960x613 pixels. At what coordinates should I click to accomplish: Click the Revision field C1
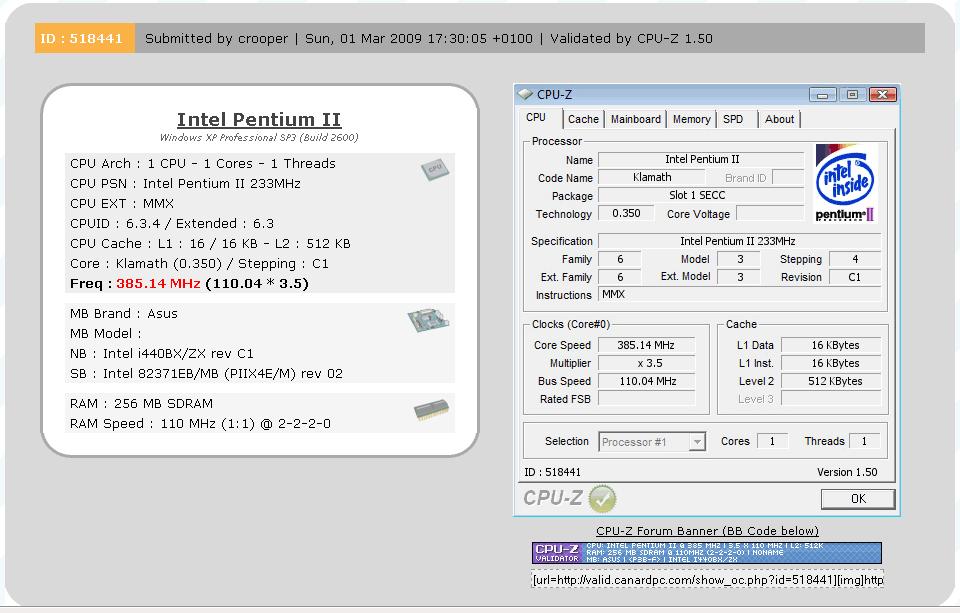coord(855,277)
